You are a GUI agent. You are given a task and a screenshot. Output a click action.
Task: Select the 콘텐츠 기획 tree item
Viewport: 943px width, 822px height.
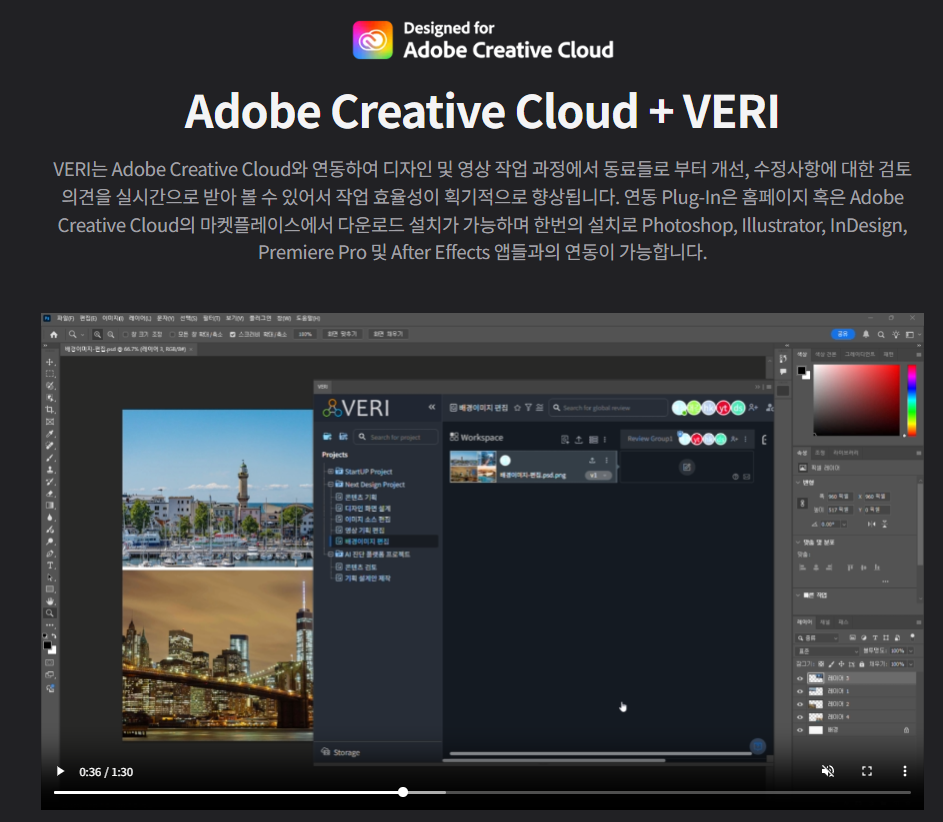[361, 497]
